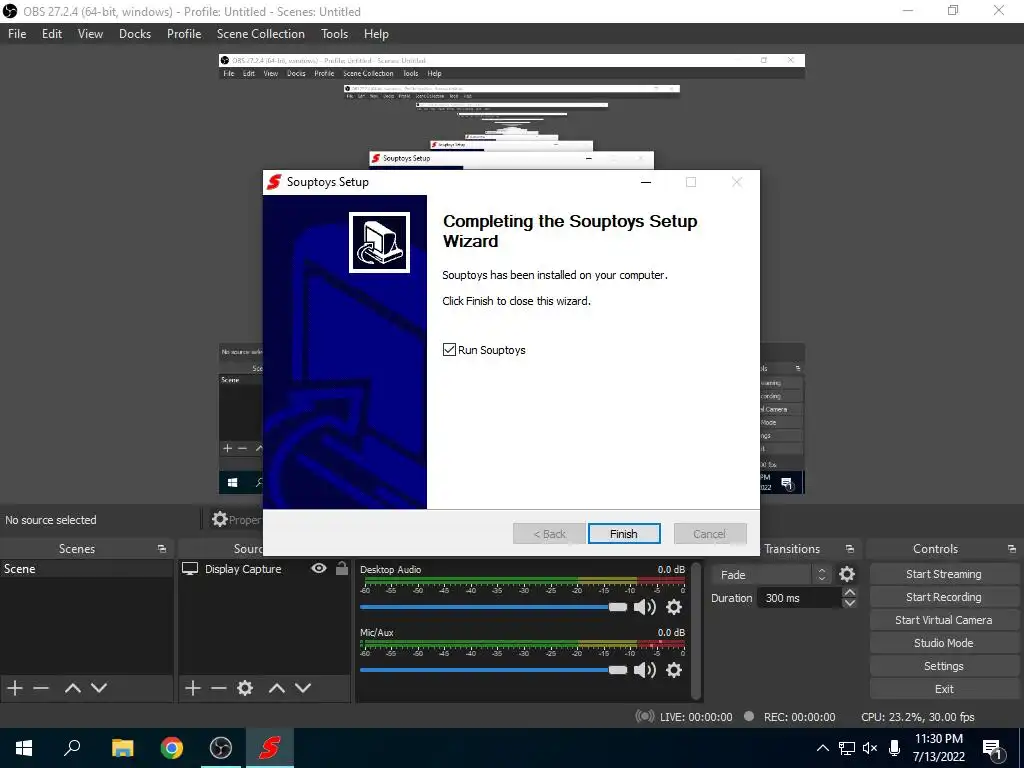Mute Desktop Audio speaker icon
Viewport: 1024px width, 768px height.
pyautogui.click(x=645, y=607)
